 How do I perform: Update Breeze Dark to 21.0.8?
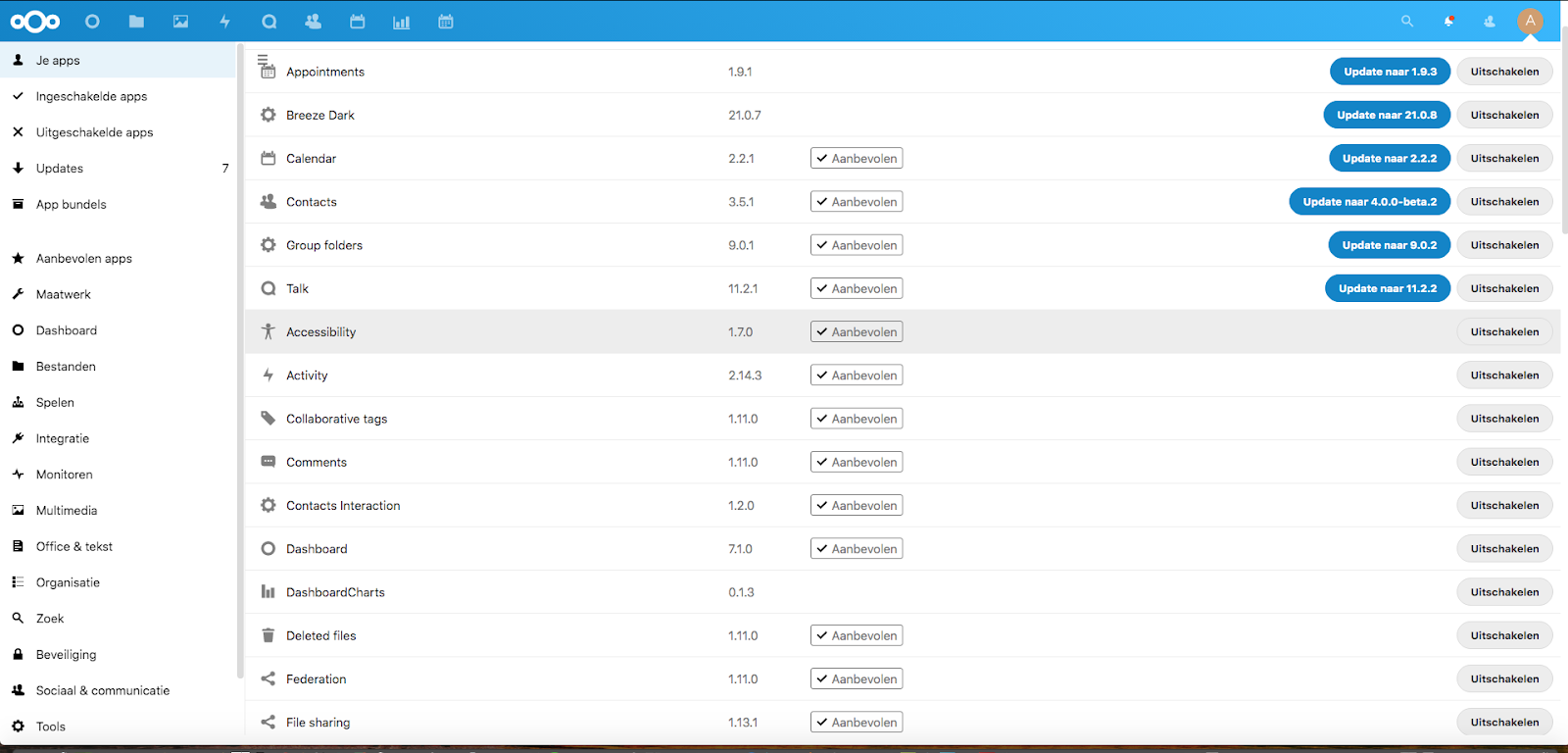[1387, 115]
